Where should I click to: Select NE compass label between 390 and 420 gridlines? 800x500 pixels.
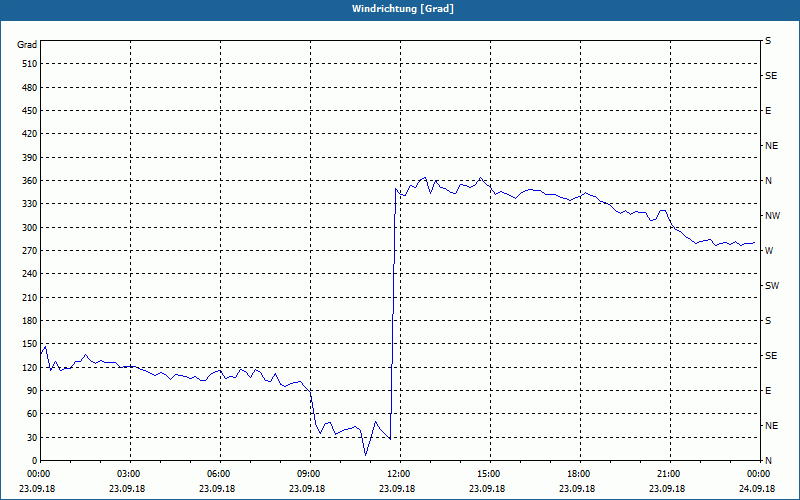click(x=772, y=146)
